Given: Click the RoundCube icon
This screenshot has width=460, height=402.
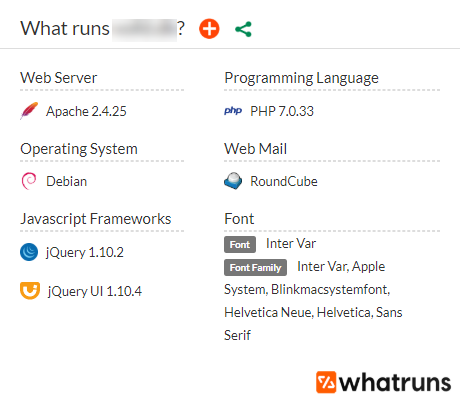Looking at the screenshot, I should point(233,181).
